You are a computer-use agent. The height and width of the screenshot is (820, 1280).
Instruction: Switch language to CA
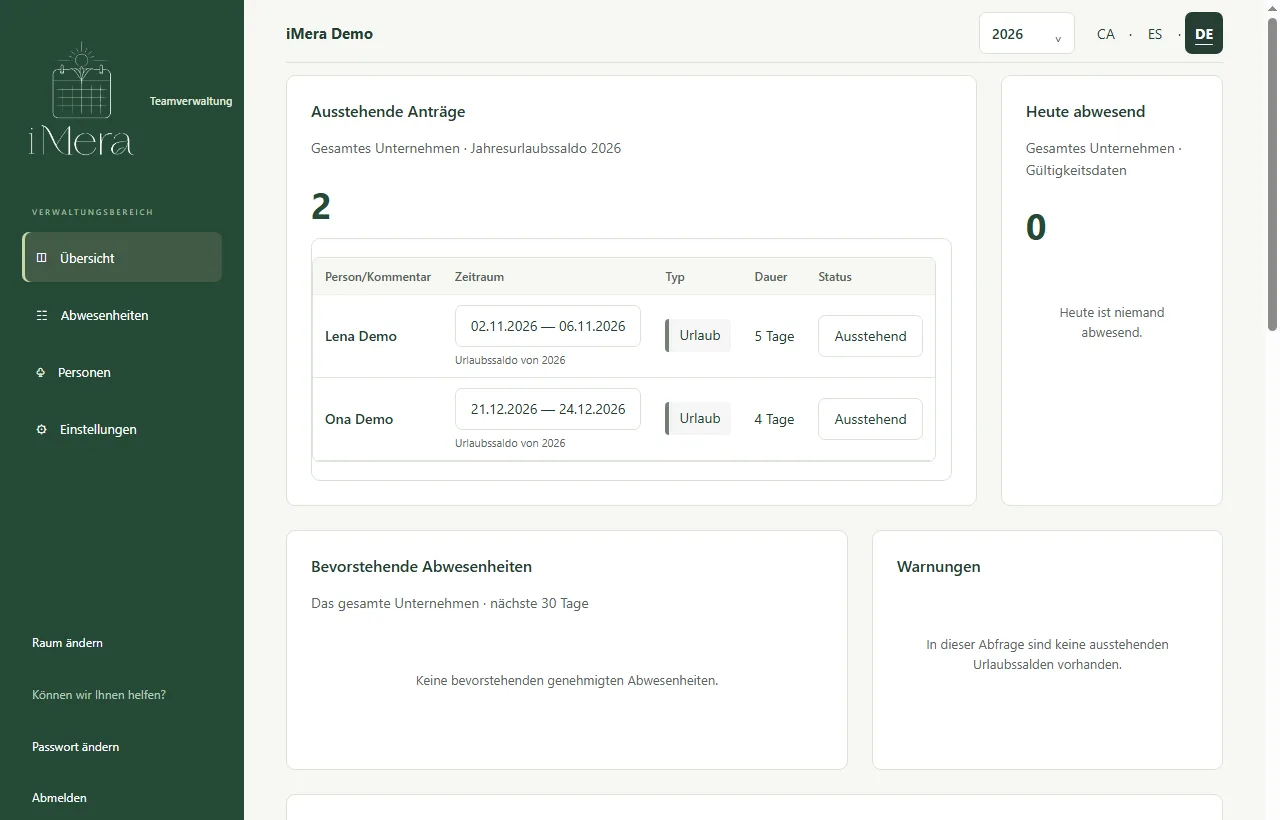(x=1105, y=33)
